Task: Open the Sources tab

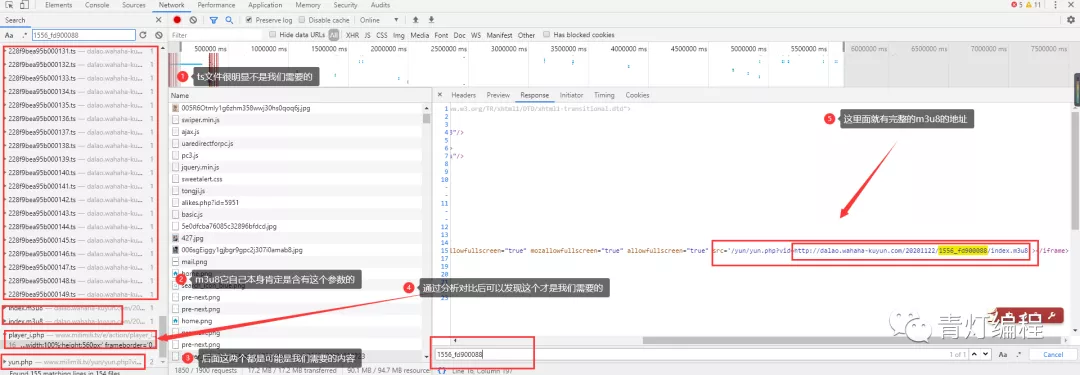Action: tap(134, 5)
